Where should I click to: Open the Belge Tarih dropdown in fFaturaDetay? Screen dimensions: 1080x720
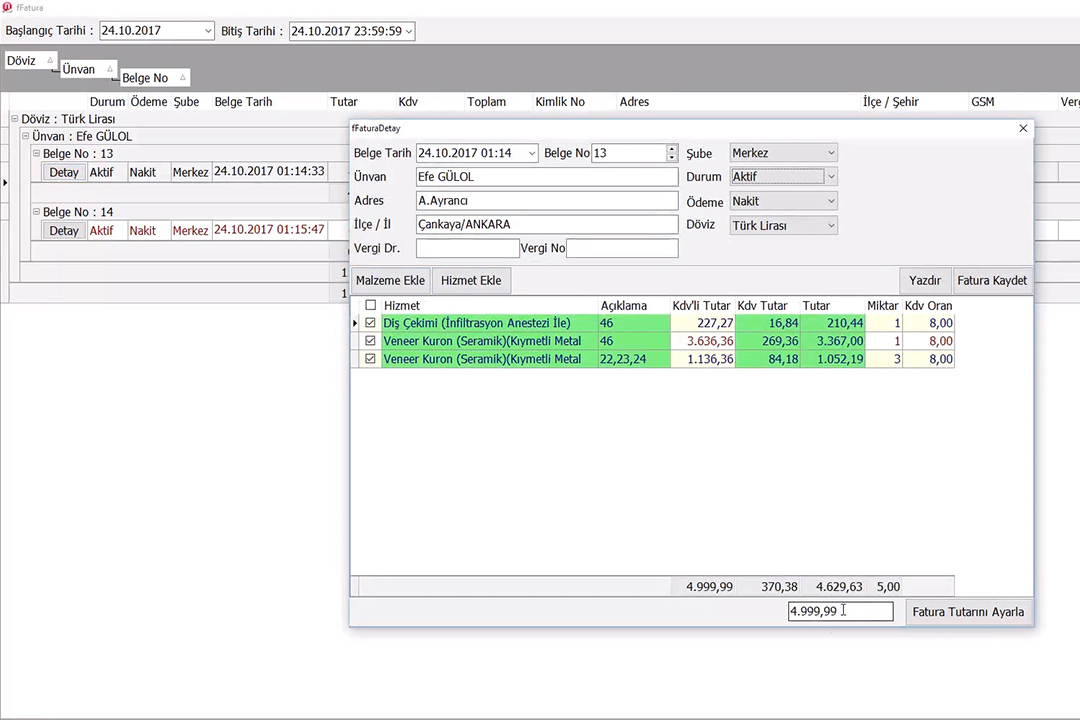tap(532, 153)
